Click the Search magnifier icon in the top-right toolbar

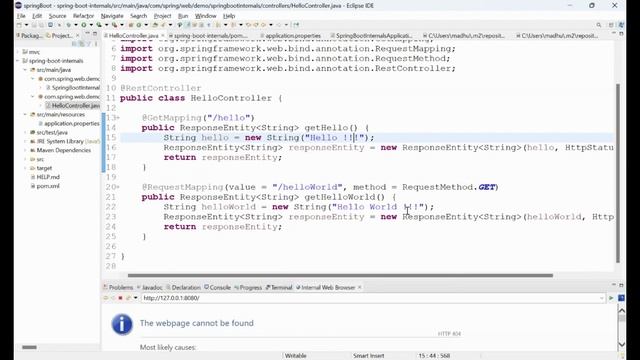click(x=599, y=25)
